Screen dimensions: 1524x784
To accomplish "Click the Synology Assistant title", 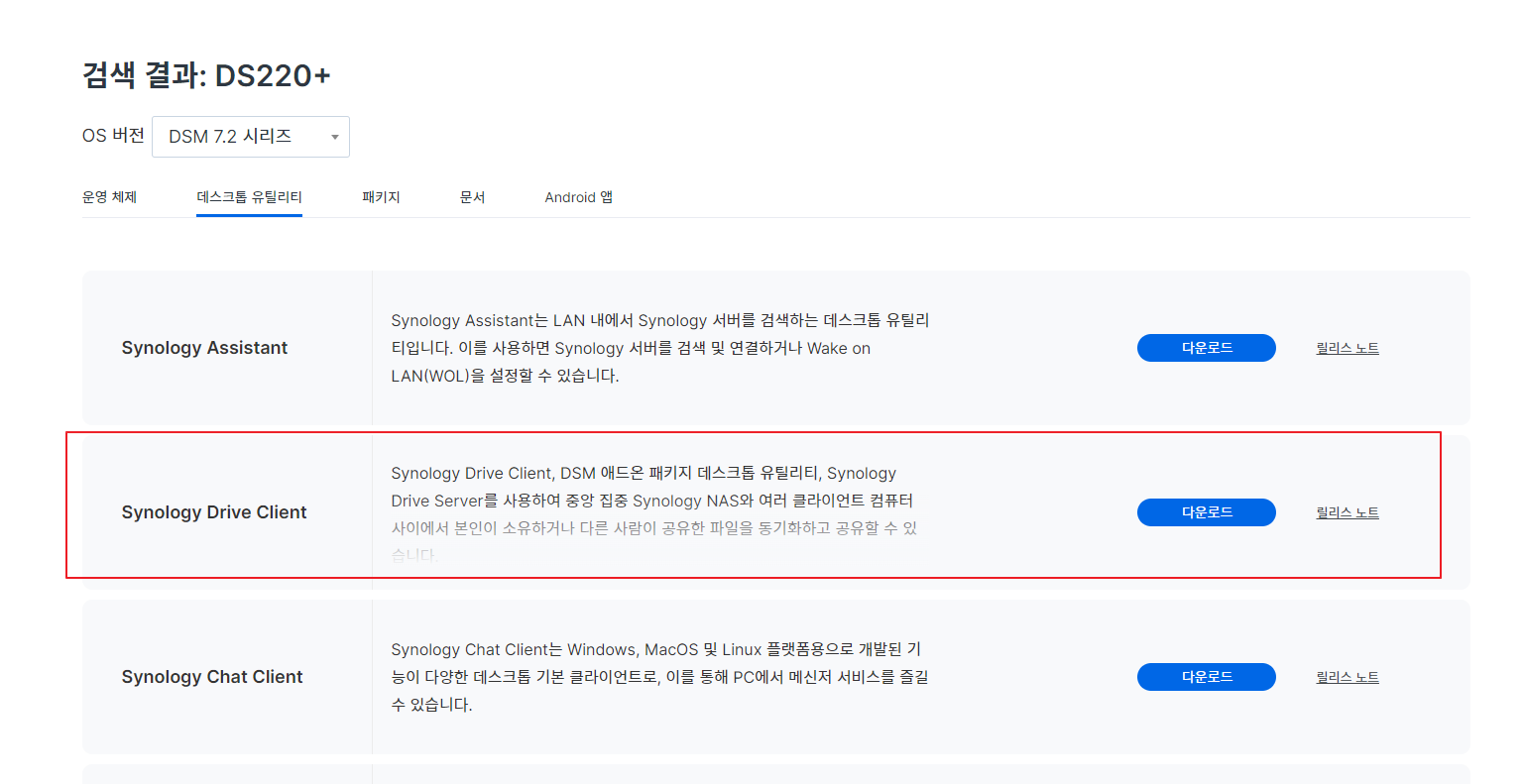I will 204,348.
